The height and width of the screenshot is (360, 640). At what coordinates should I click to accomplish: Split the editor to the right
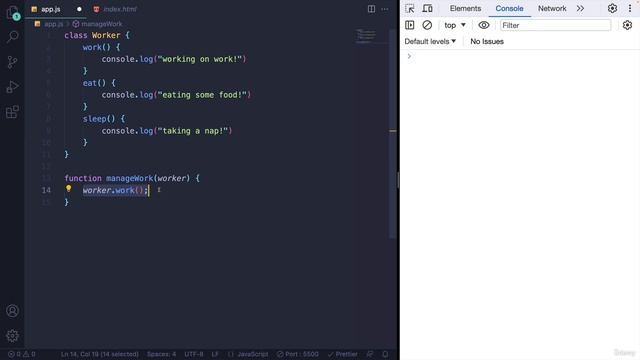[371, 9]
